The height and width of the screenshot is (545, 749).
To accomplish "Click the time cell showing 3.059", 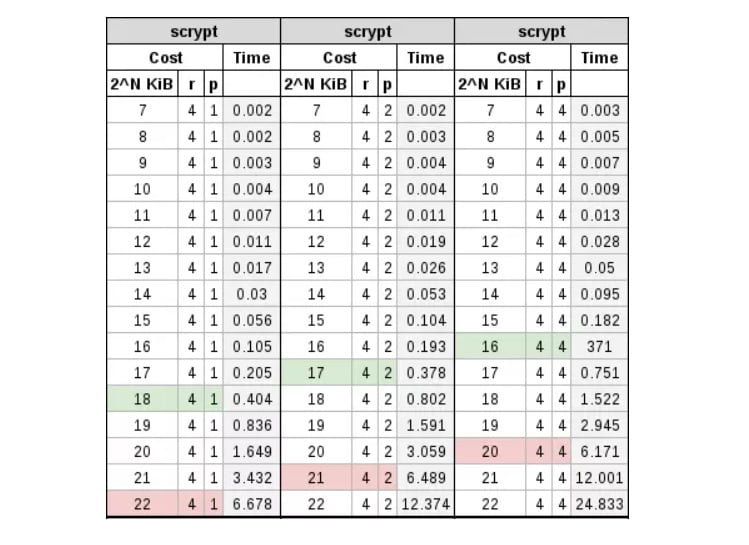I will (x=425, y=451).
